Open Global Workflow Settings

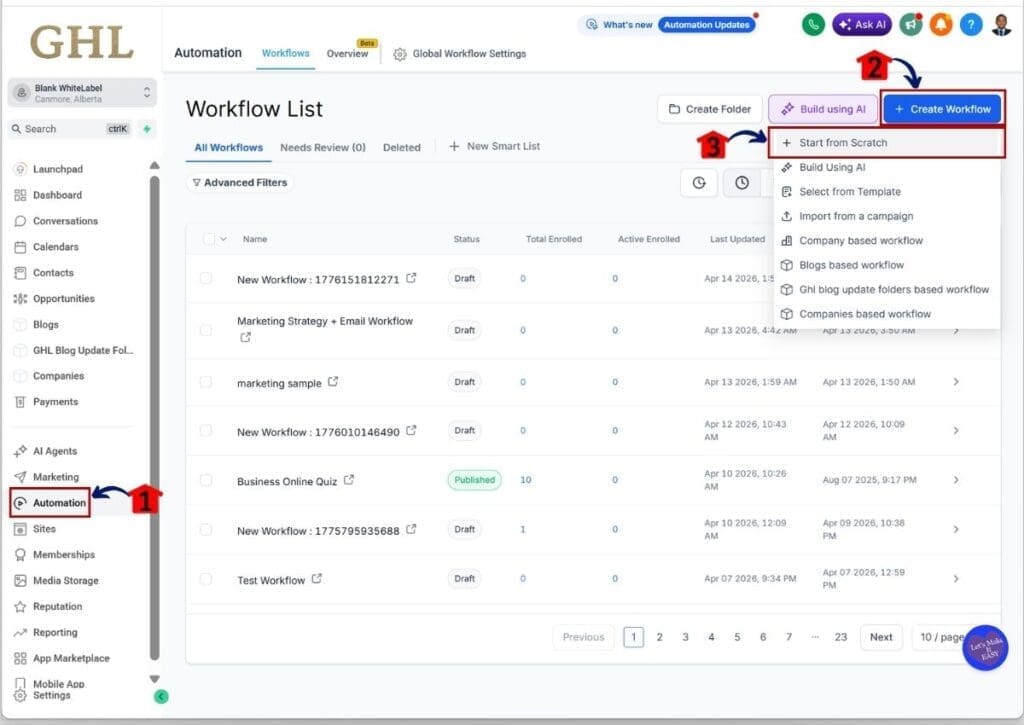tap(459, 54)
